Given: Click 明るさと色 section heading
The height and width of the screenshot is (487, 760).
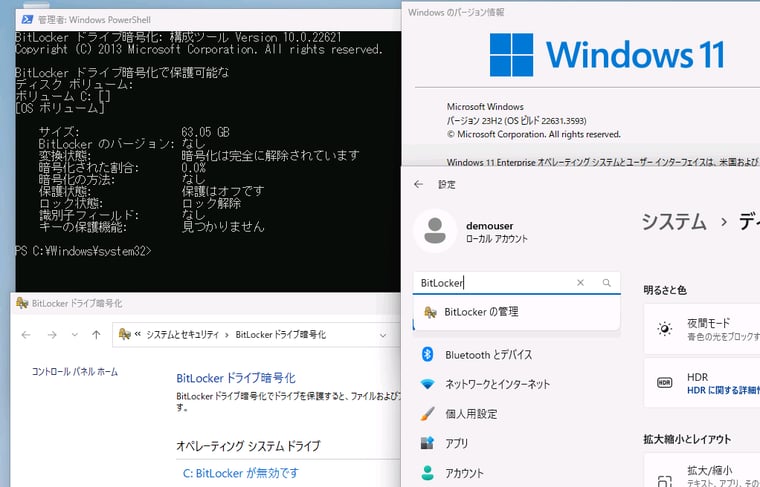Looking at the screenshot, I should coord(665,290).
